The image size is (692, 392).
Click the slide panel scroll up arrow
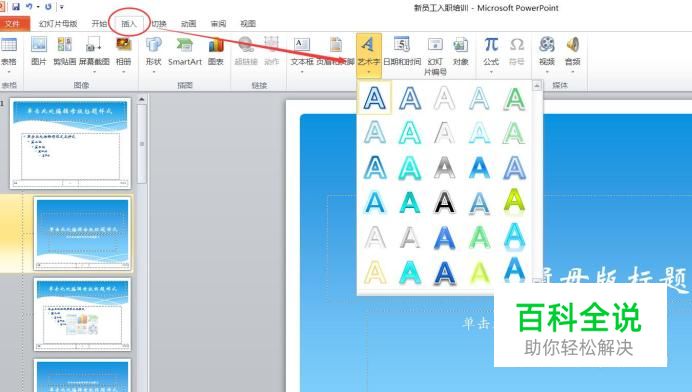coord(142,99)
